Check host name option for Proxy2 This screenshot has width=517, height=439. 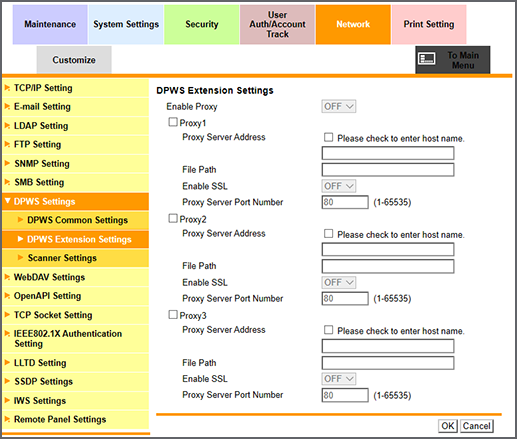328,234
